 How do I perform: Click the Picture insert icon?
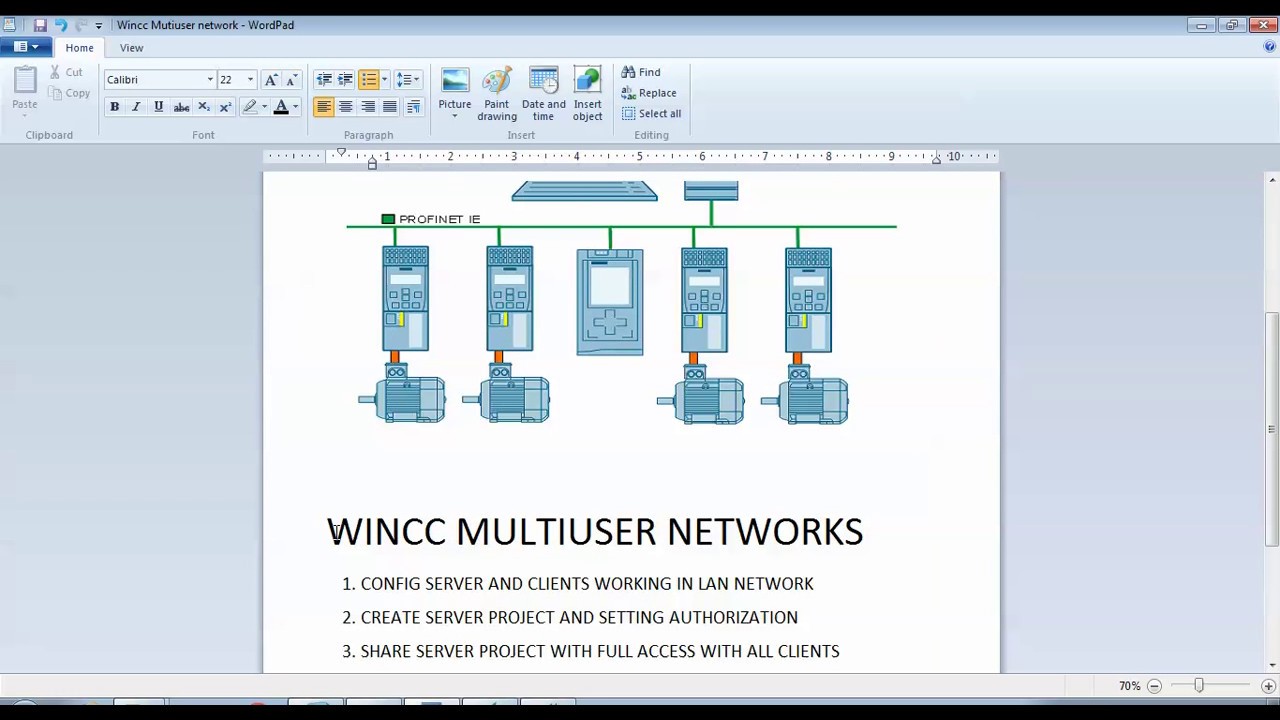(455, 80)
